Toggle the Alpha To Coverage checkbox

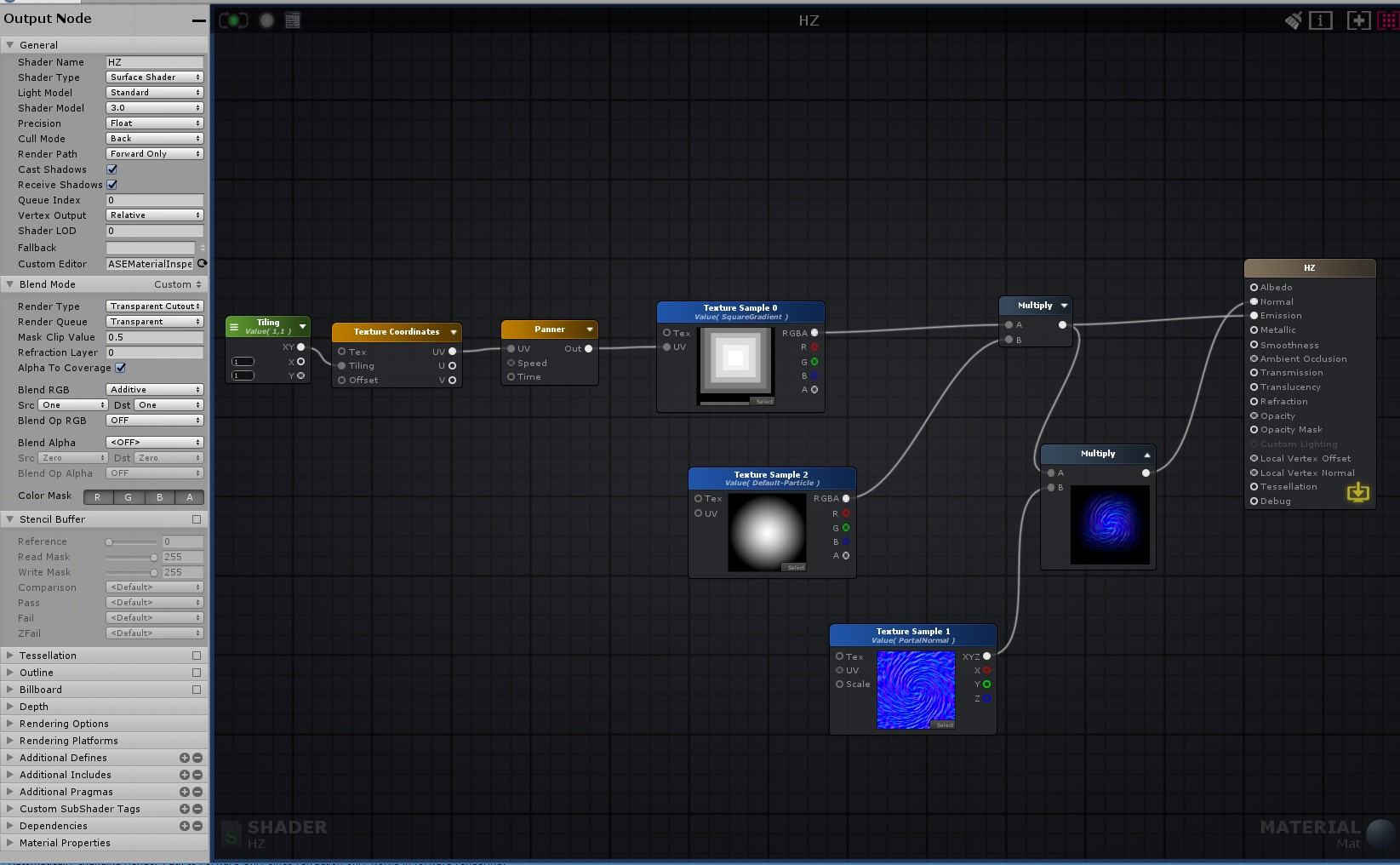[120, 368]
